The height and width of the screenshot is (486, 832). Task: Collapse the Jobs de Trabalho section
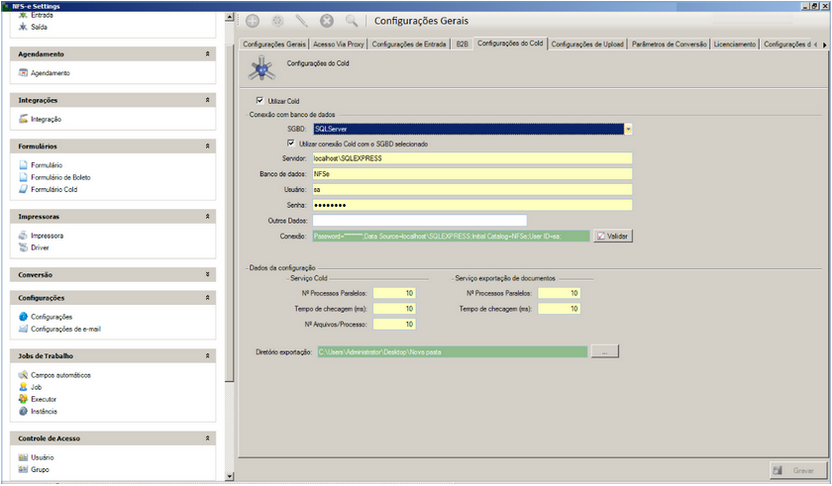pyautogui.click(x=207, y=356)
